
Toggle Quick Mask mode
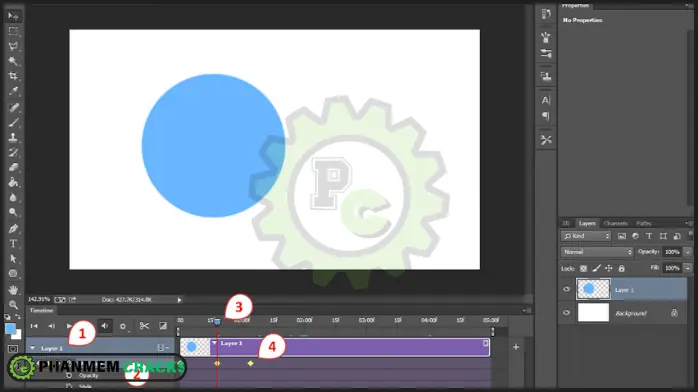click(x=13, y=349)
